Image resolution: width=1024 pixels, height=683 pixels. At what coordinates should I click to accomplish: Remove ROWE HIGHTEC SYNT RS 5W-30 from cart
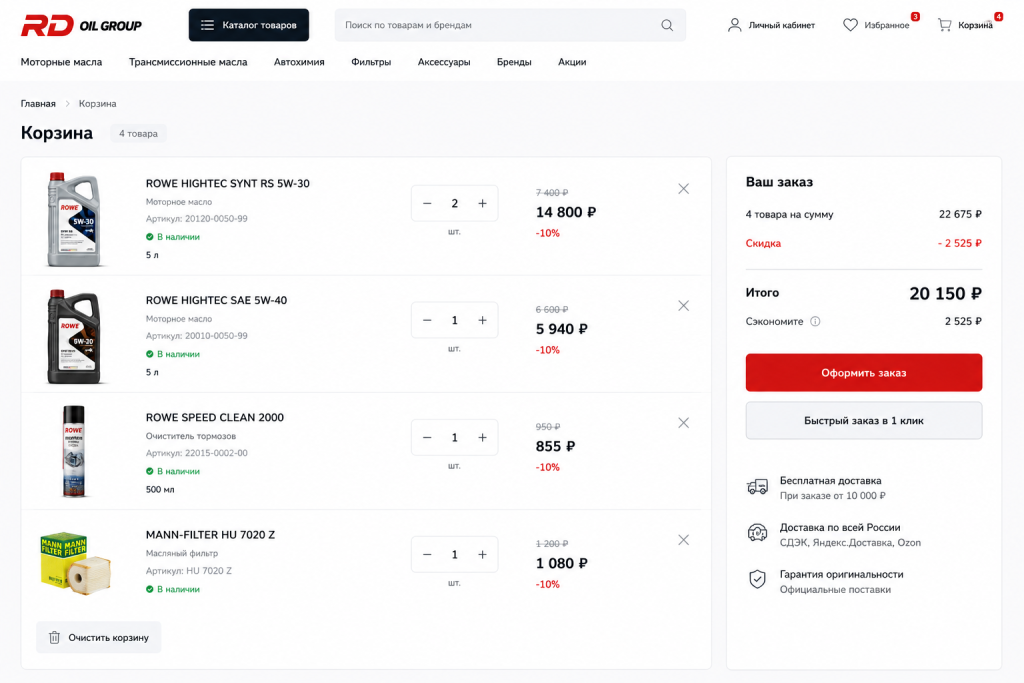(x=683, y=189)
